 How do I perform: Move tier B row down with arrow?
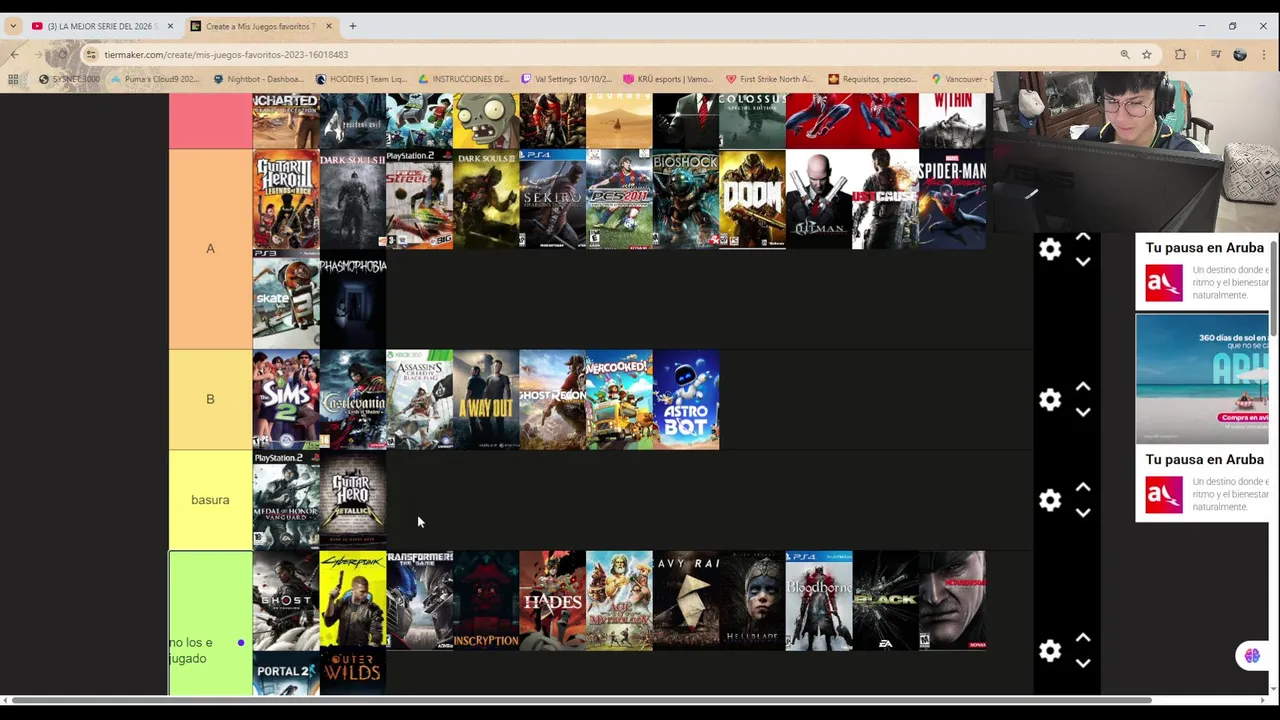[1083, 412]
